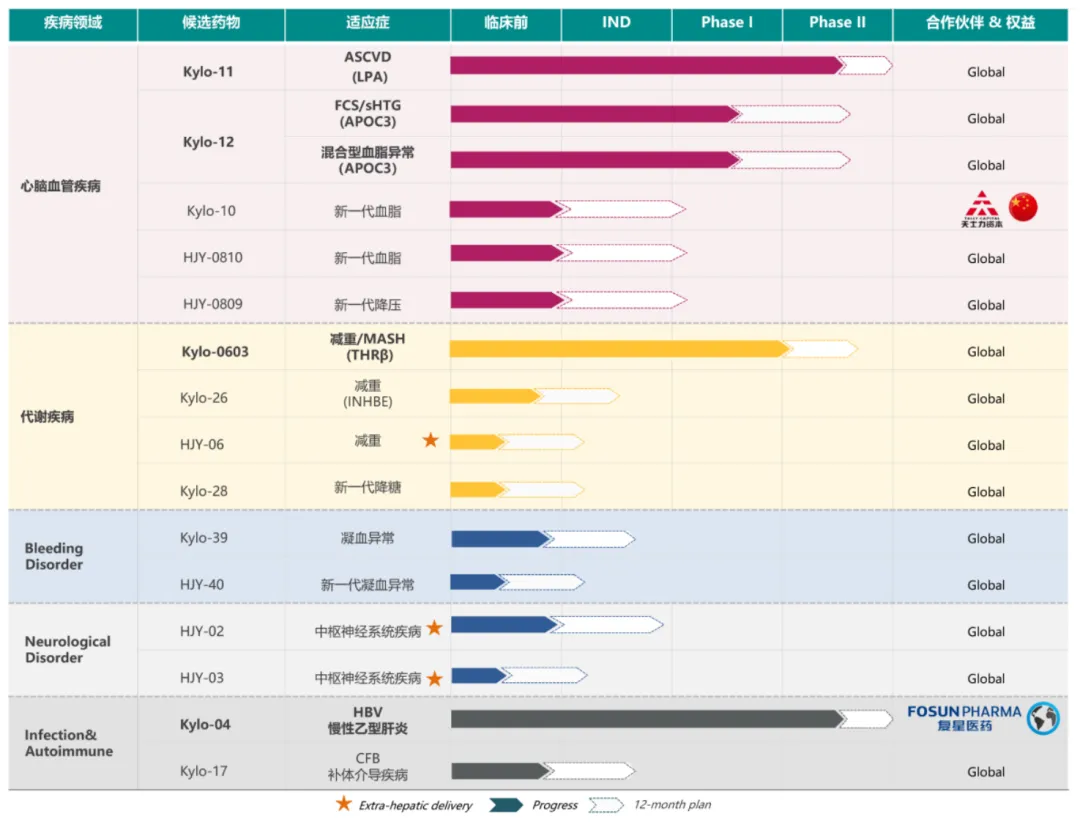Click the Fosun Pharma logo
The image size is (1080, 830).
(x=964, y=718)
